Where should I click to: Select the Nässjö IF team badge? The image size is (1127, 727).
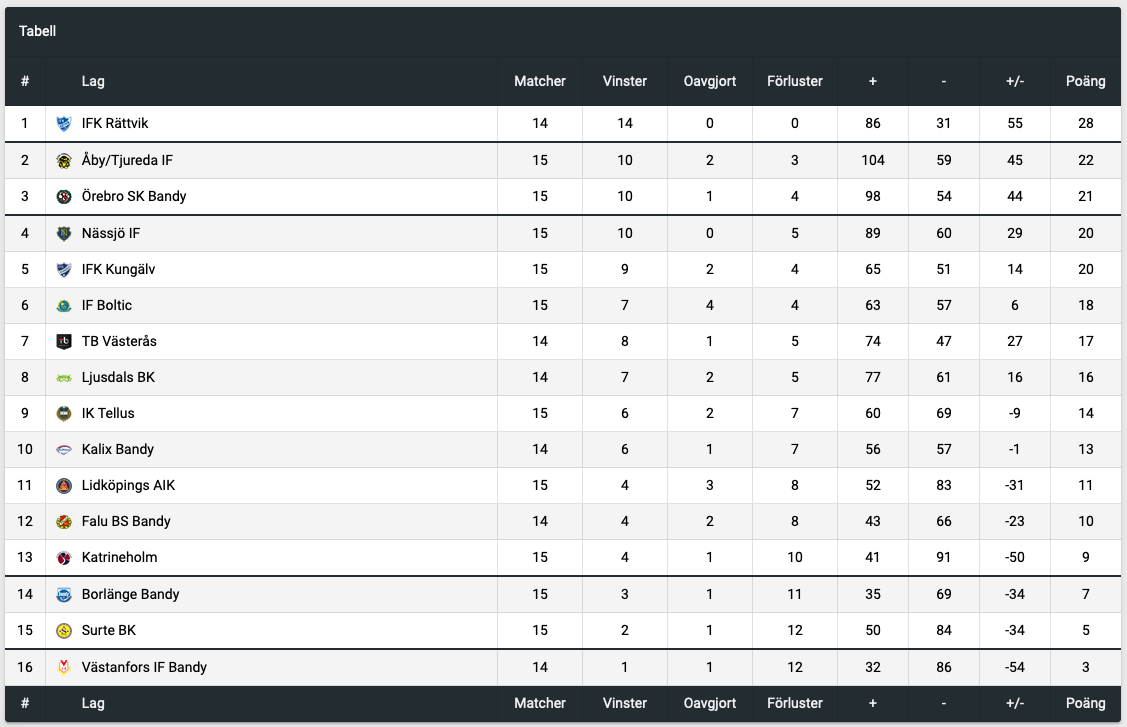(64, 234)
